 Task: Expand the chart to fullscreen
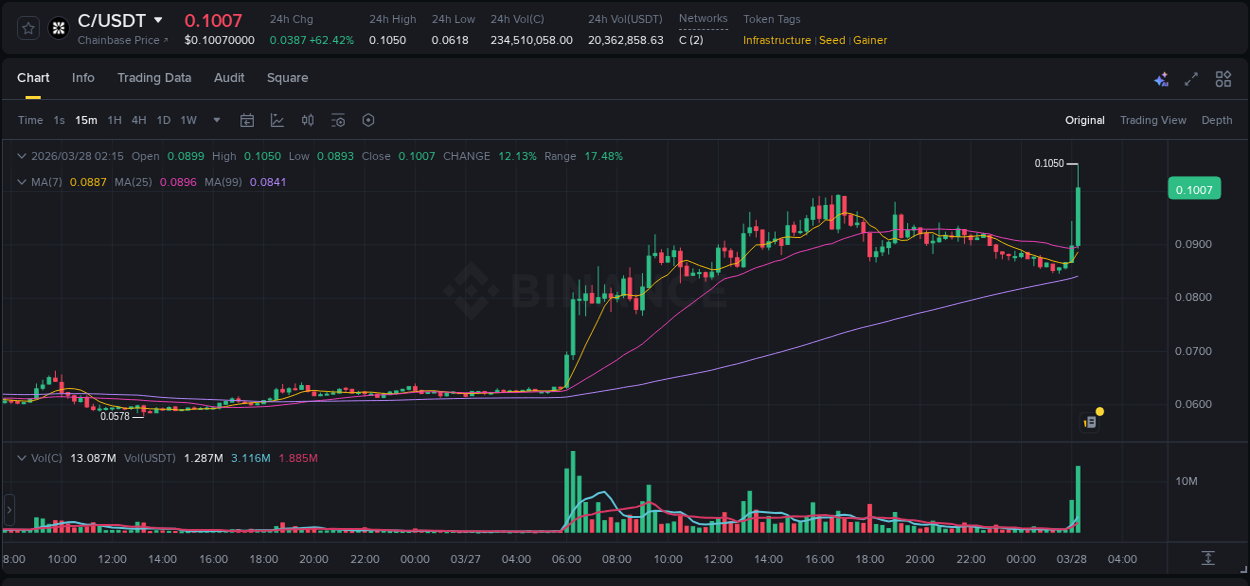click(1192, 79)
